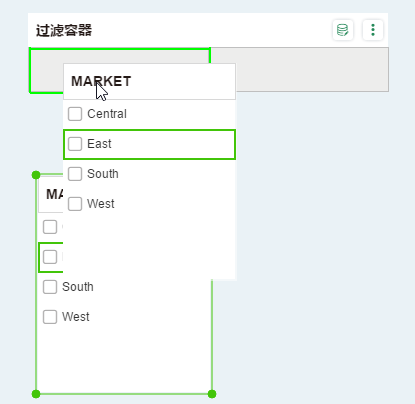
Task: Check the South checkbox in dragged MARKET list
Action: point(75,174)
